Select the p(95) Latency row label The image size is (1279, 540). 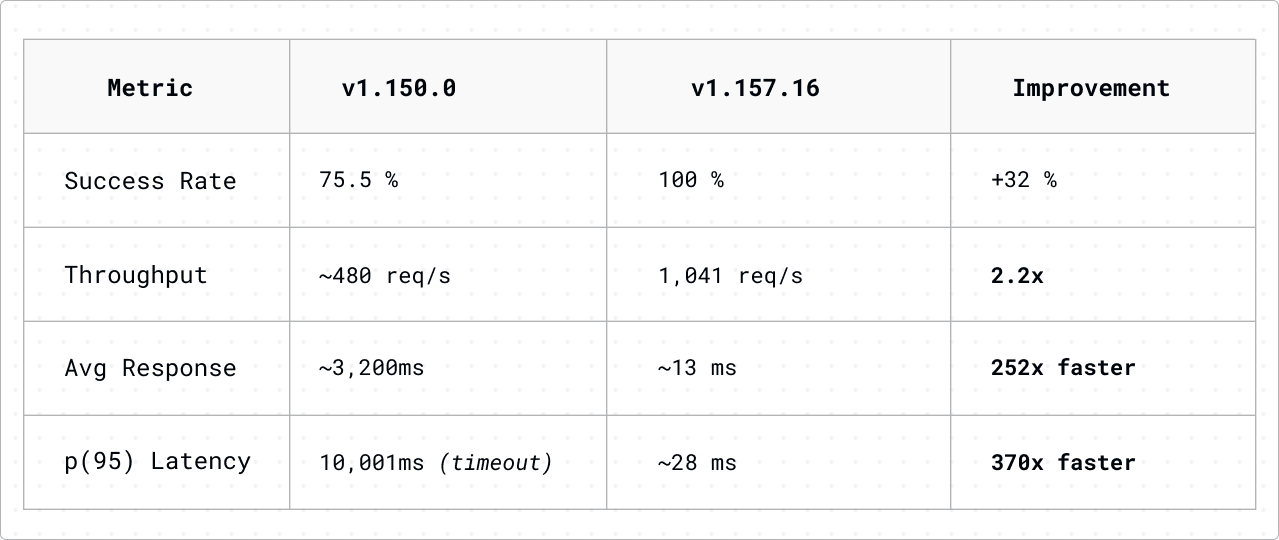(x=158, y=461)
